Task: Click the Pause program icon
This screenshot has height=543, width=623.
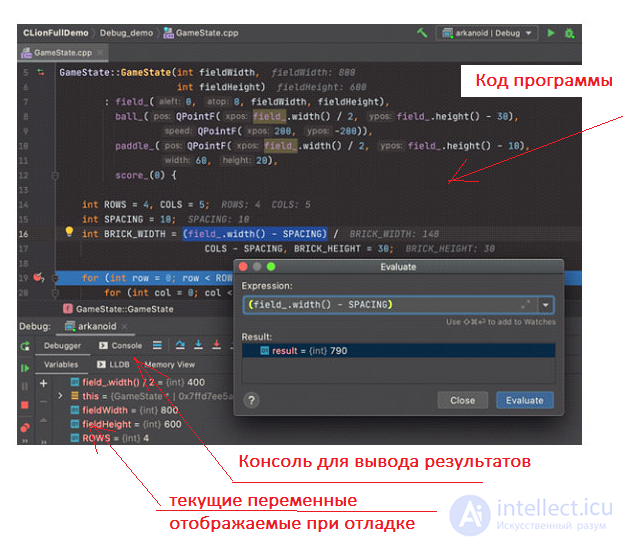Action: (x=25, y=386)
